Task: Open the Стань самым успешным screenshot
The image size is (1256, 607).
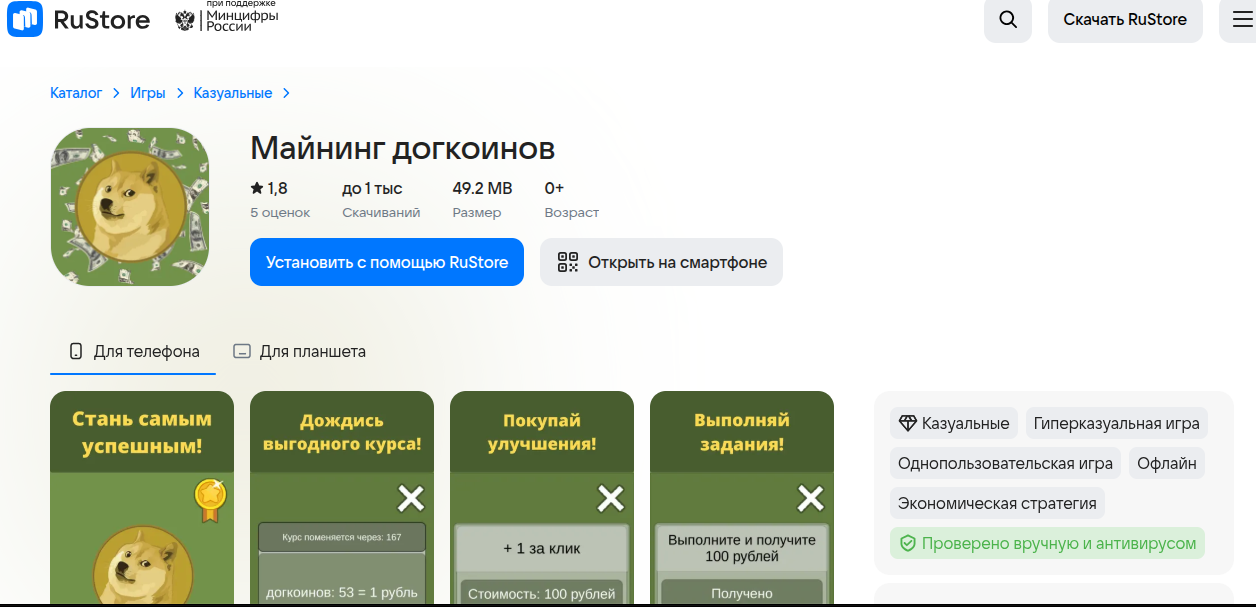Action: coord(142,497)
